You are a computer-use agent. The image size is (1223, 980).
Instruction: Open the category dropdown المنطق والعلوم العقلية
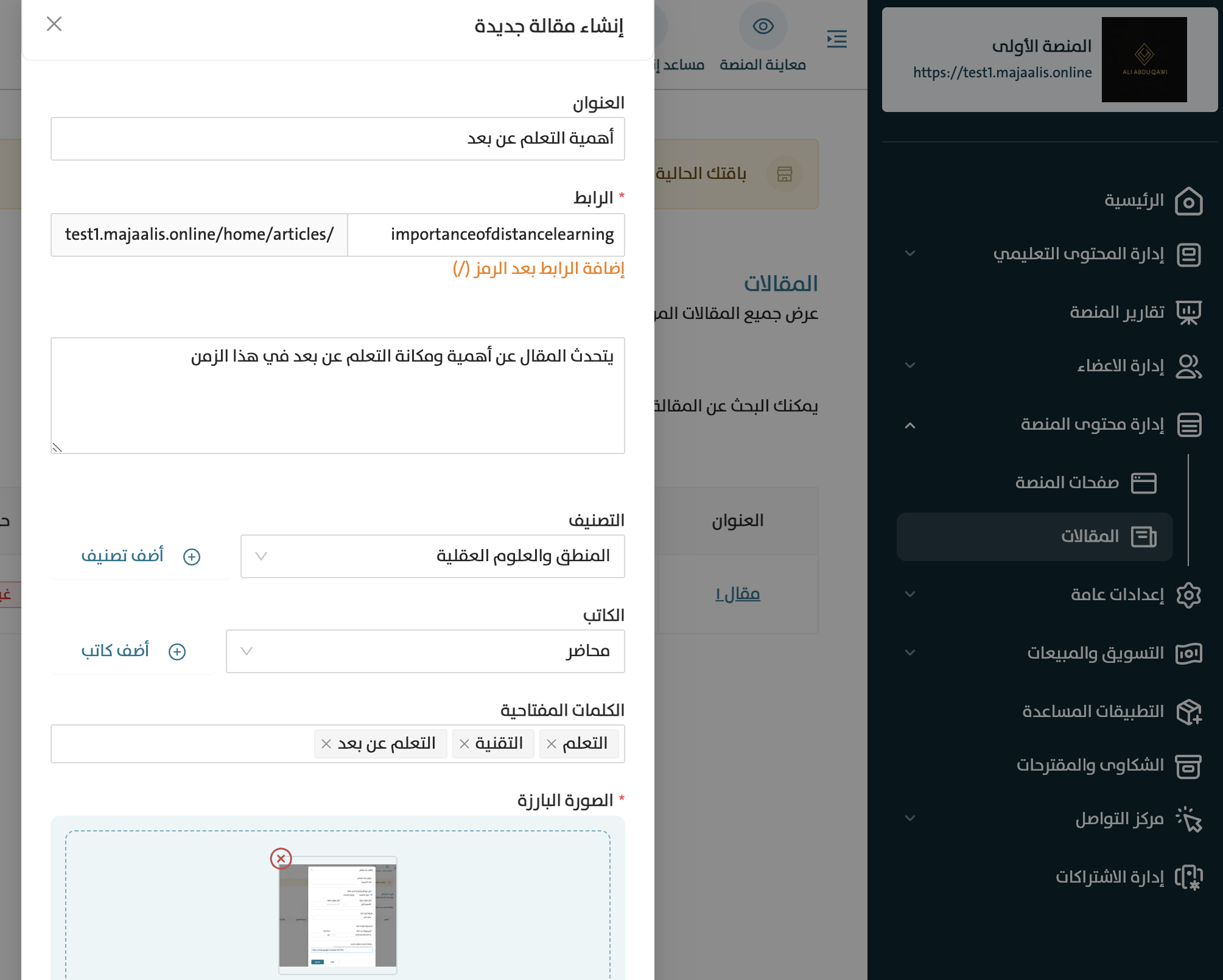(432, 556)
